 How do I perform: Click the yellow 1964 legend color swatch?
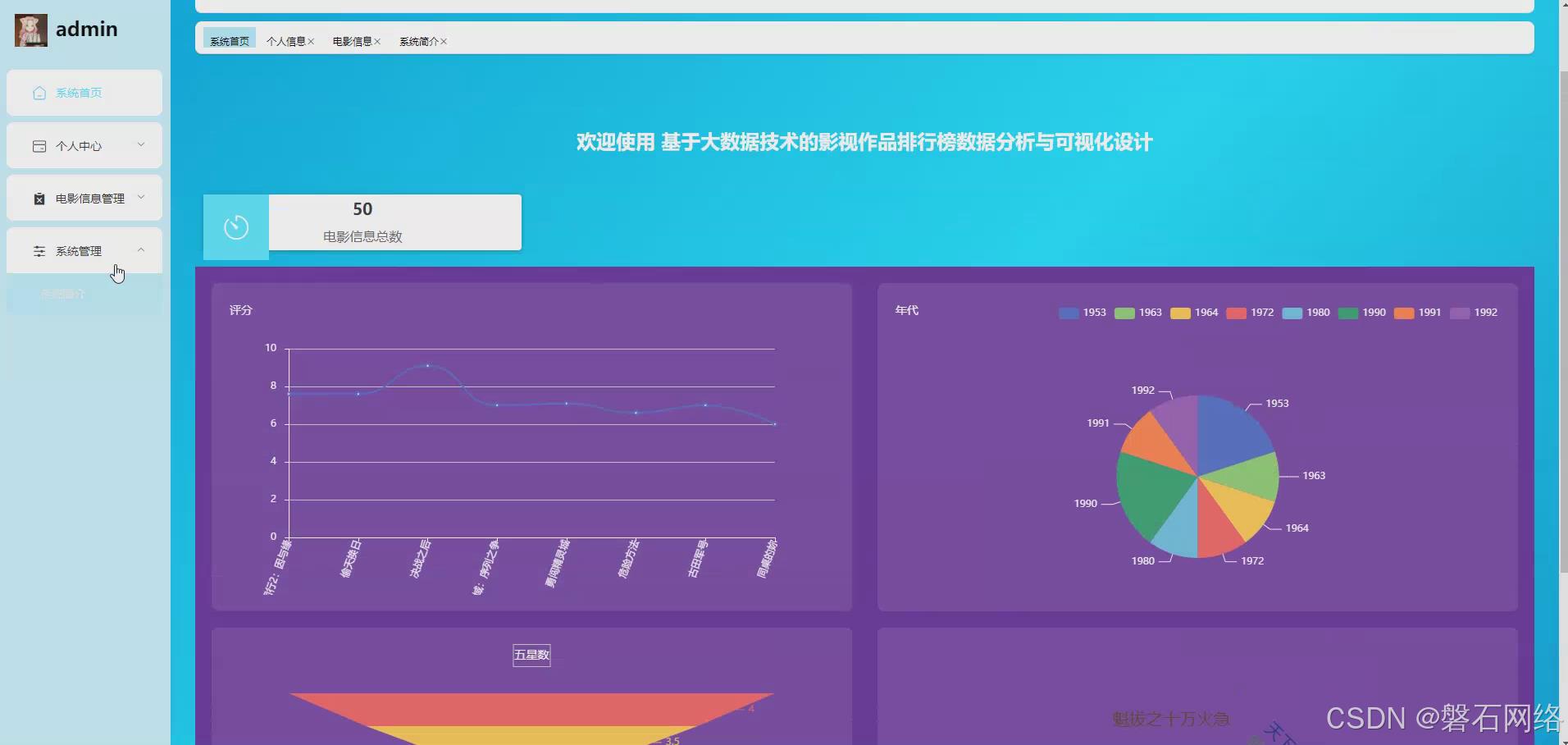1181,313
